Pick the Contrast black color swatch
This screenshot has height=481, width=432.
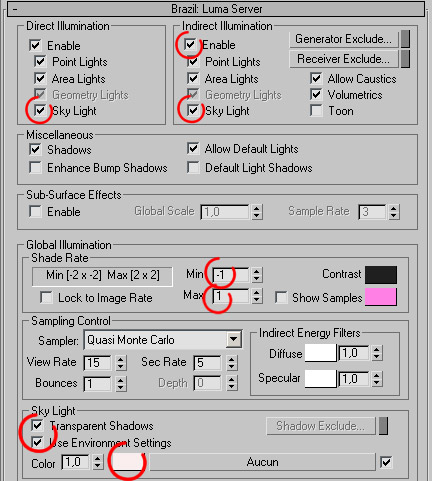point(381,275)
